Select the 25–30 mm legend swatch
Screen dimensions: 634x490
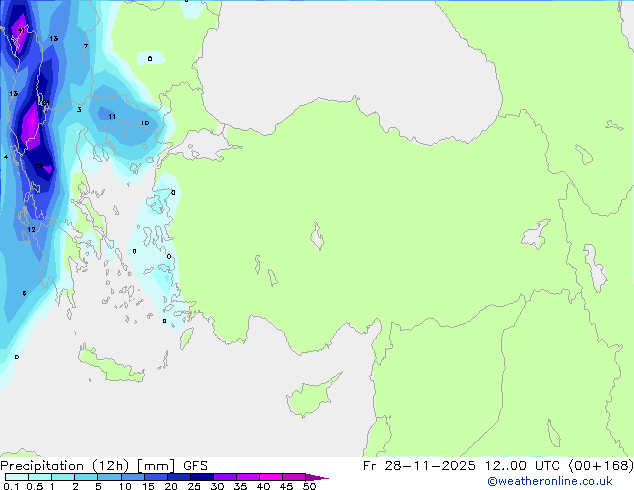[x=201, y=477]
